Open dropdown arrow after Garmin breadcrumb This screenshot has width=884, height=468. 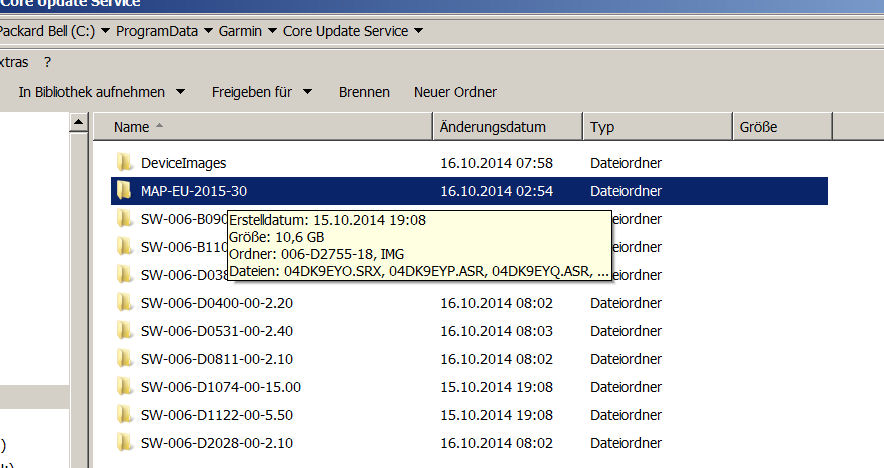click(x=272, y=31)
